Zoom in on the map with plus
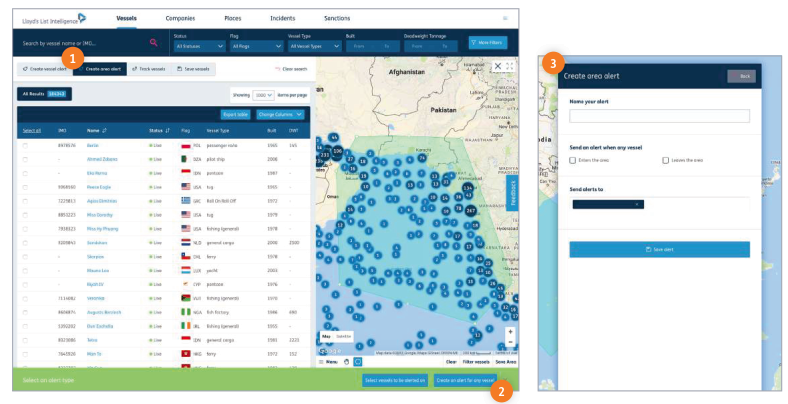The height and width of the screenshot is (404, 788). point(510,332)
